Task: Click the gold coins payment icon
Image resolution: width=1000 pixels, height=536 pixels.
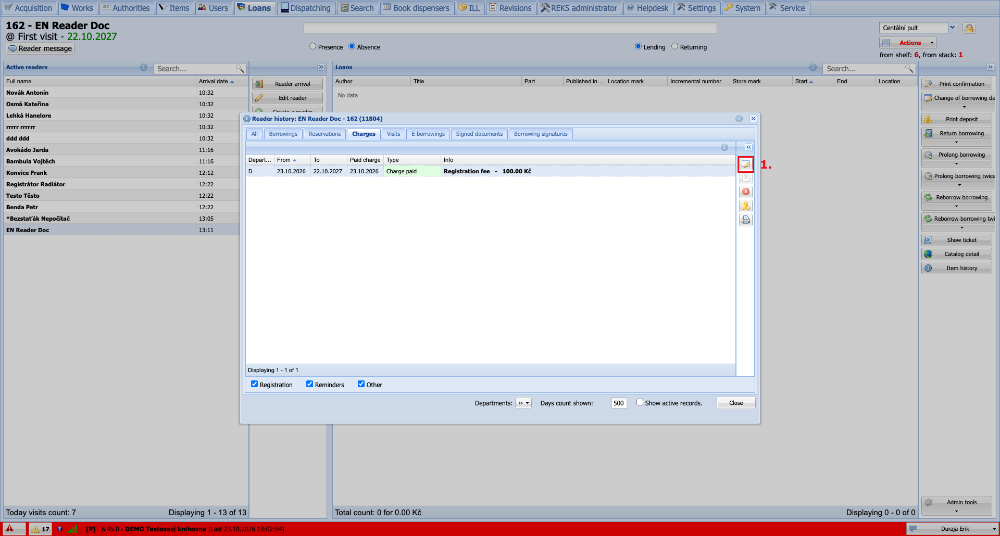Action: click(x=746, y=205)
